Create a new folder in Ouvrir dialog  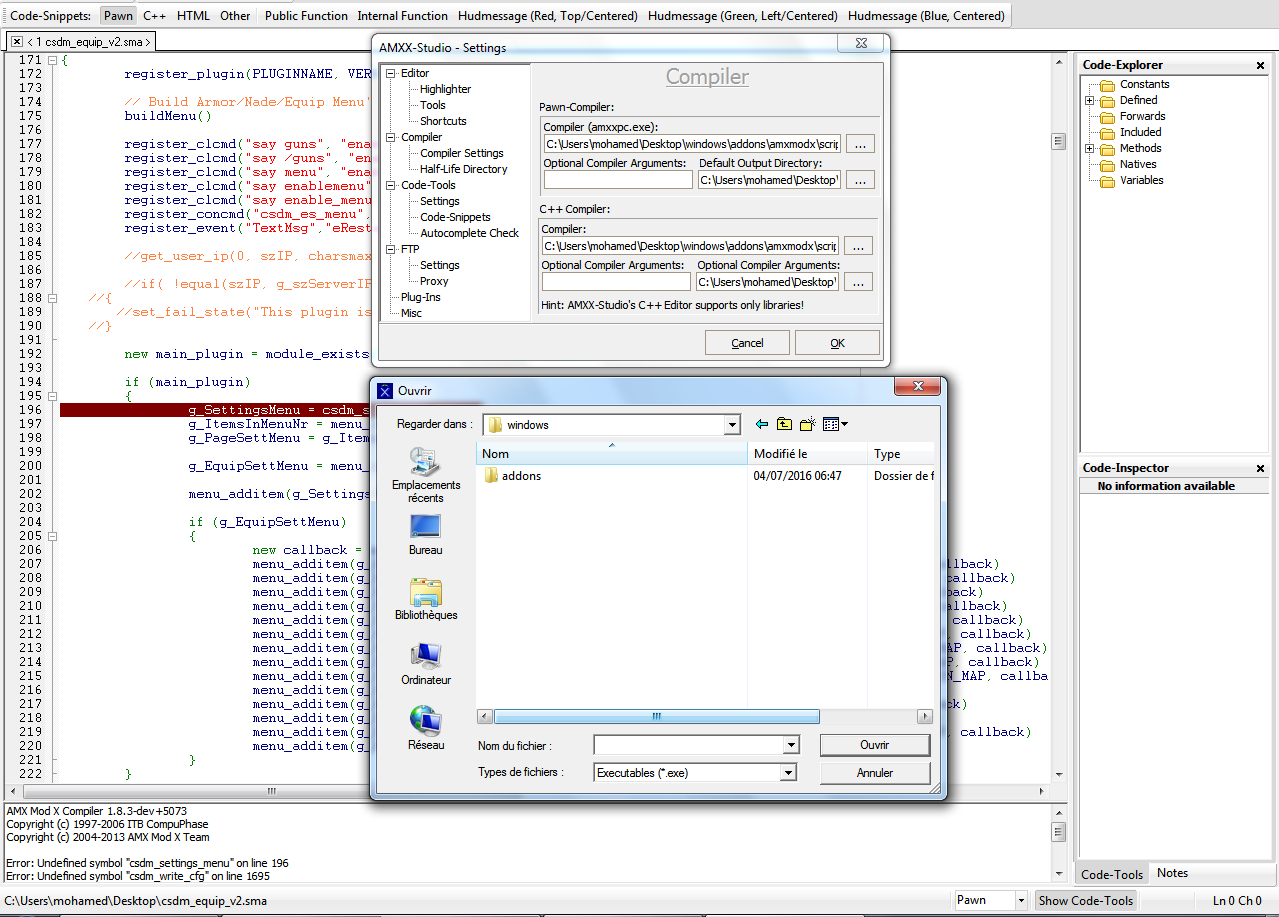coord(808,424)
